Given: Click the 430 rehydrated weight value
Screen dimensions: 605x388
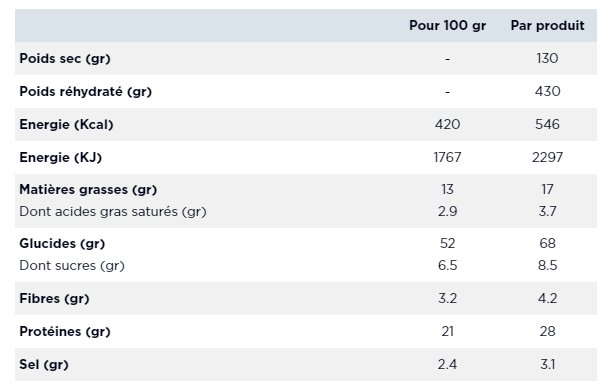Looking at the screenshot, I should coord(547,91).
